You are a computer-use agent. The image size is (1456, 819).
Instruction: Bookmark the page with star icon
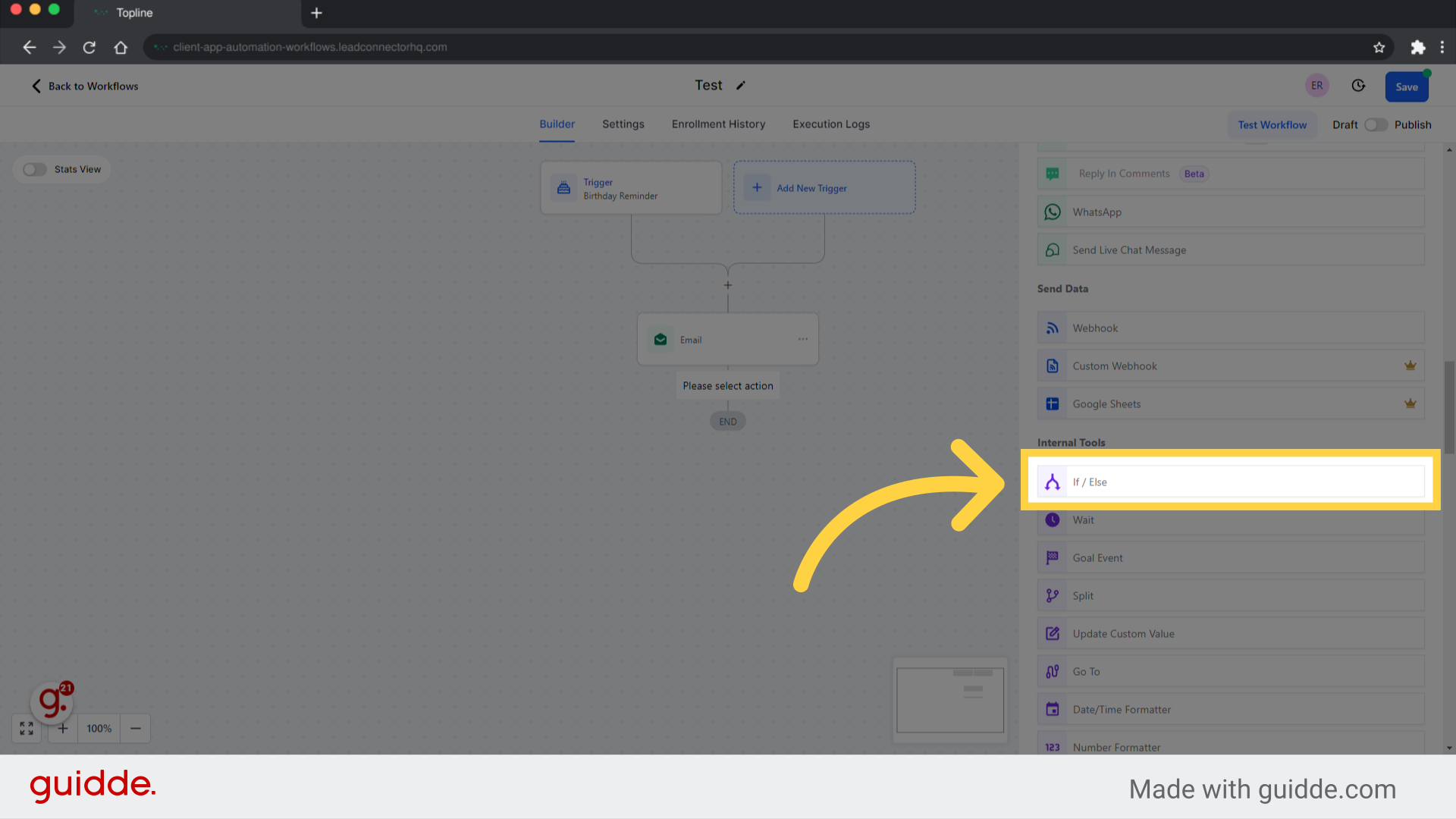click(x=1379, y=47)
